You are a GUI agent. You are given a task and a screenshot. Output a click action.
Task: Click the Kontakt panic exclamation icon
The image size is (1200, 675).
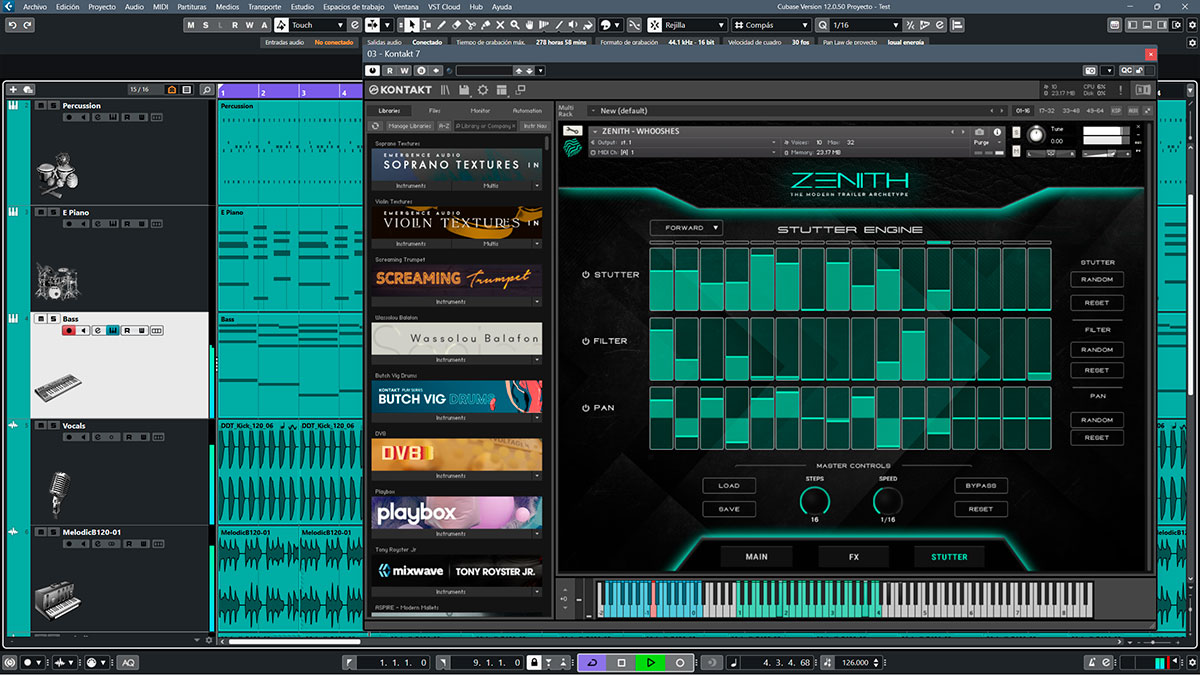[x=1121, y=90]
